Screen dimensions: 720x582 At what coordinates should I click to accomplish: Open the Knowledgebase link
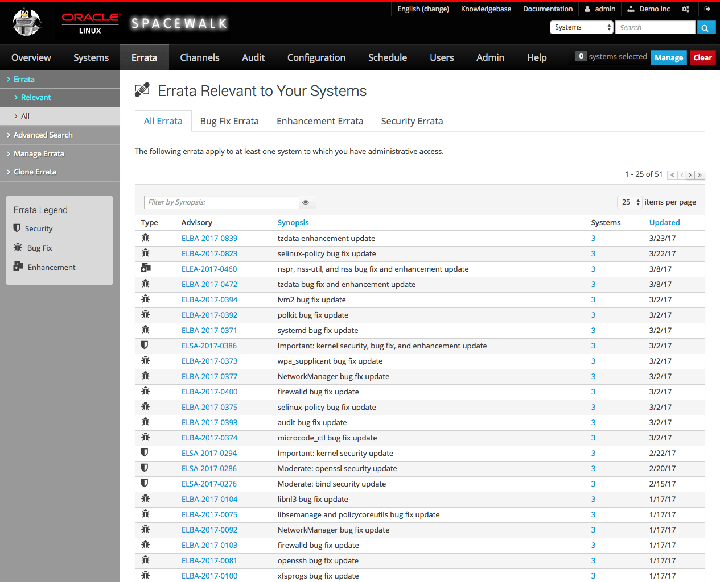pos(486,9)
